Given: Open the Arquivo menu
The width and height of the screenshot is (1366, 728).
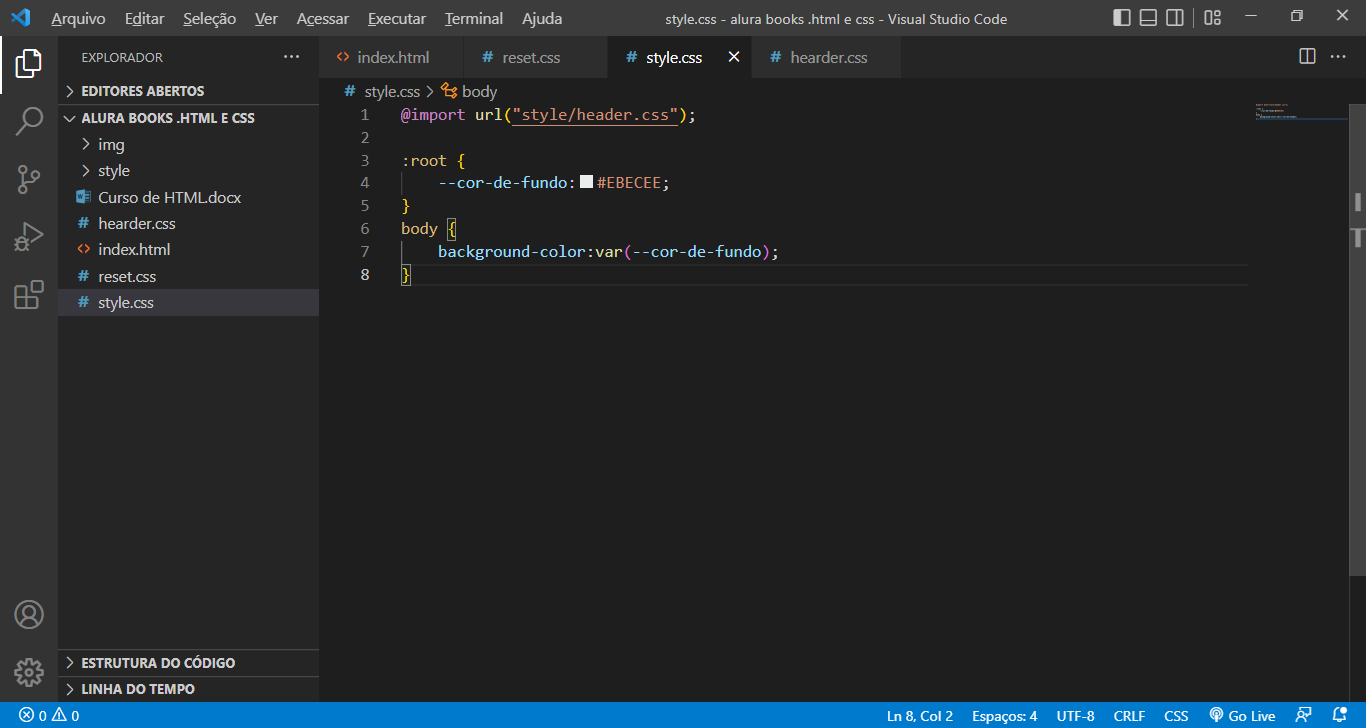Looking at the screenshot, I should pyautogui.click(x=78, y=18).
